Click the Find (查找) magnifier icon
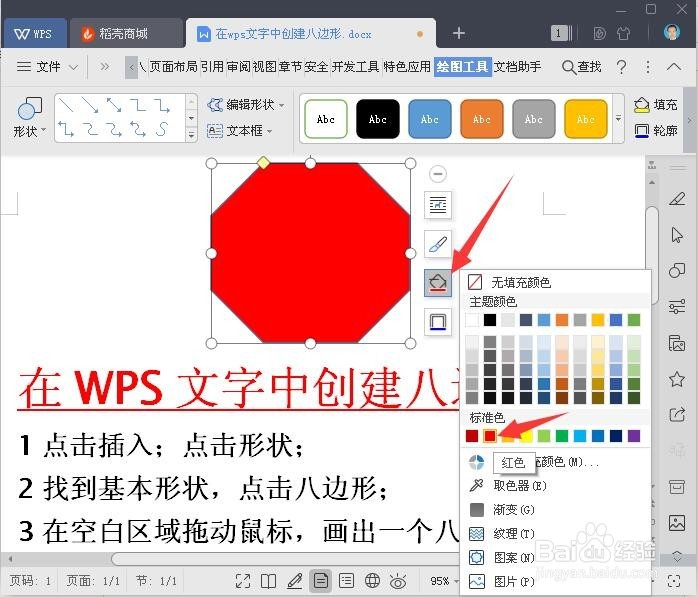Screen dimensions: 698x597 point(568,67)
